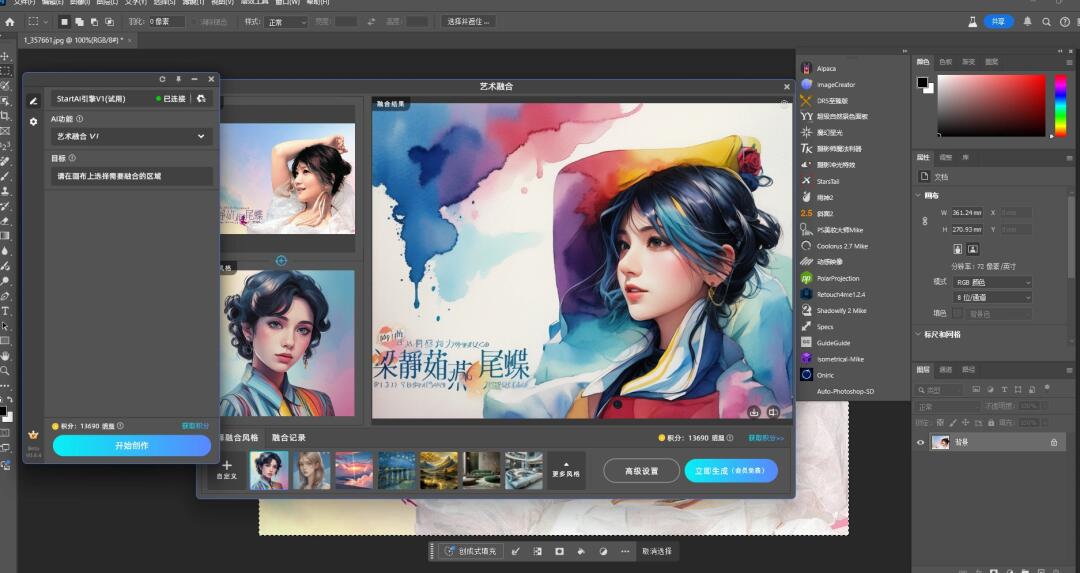
Task: Click the info icon beside AI功能
Action: click(x=80, y=118)
